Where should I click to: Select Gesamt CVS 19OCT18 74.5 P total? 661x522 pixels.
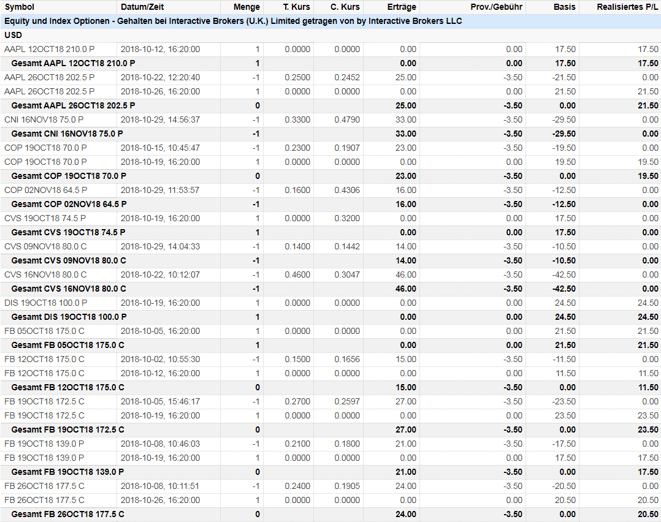pos(330,232)
